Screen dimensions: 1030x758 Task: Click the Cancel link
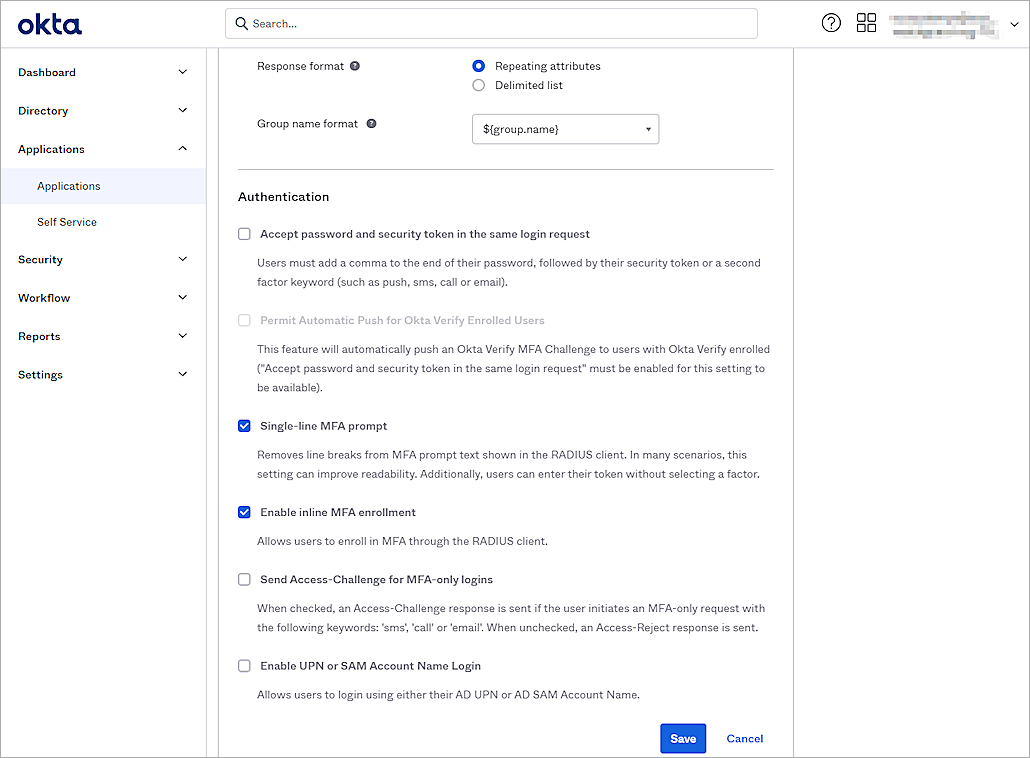pyautogui.click(x=744, y=738)
